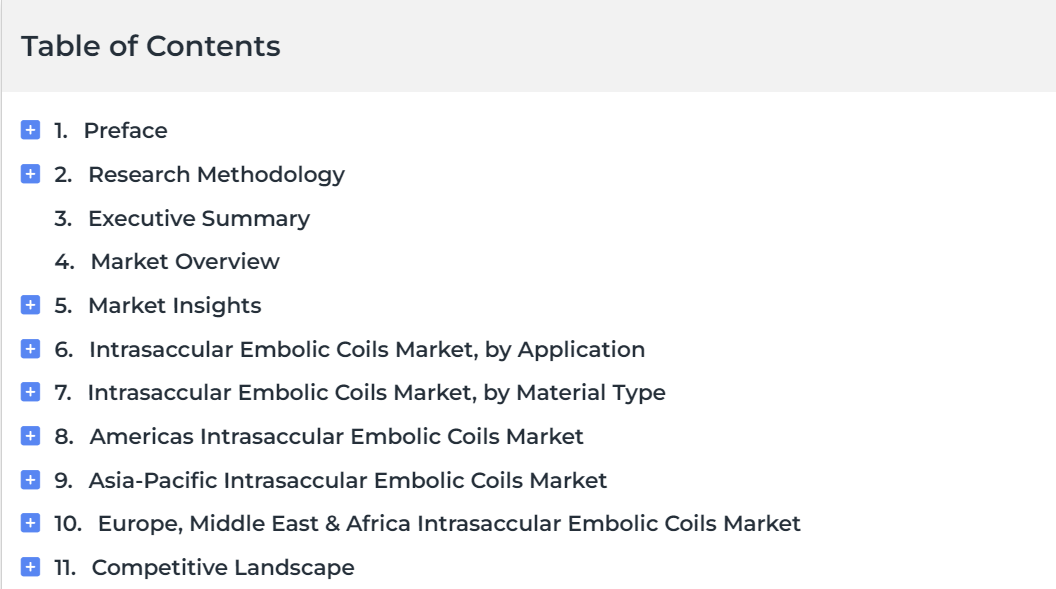The height and width of the screenshot is (589, 1056).
Task: Click plus icon beside Competitive Landscape
Action: [x=30, y=567]
